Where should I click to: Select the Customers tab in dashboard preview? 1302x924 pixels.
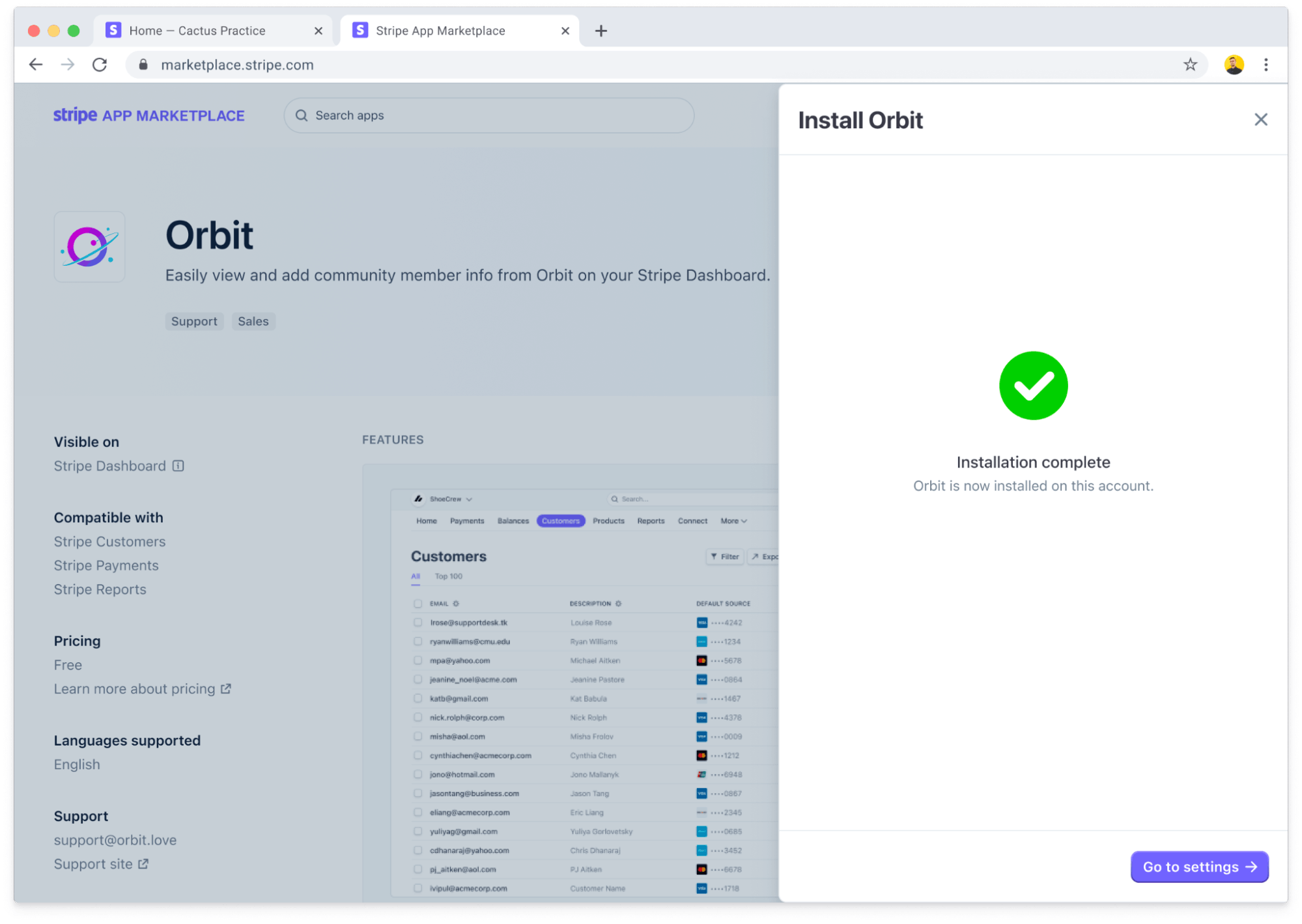point(560,520)
